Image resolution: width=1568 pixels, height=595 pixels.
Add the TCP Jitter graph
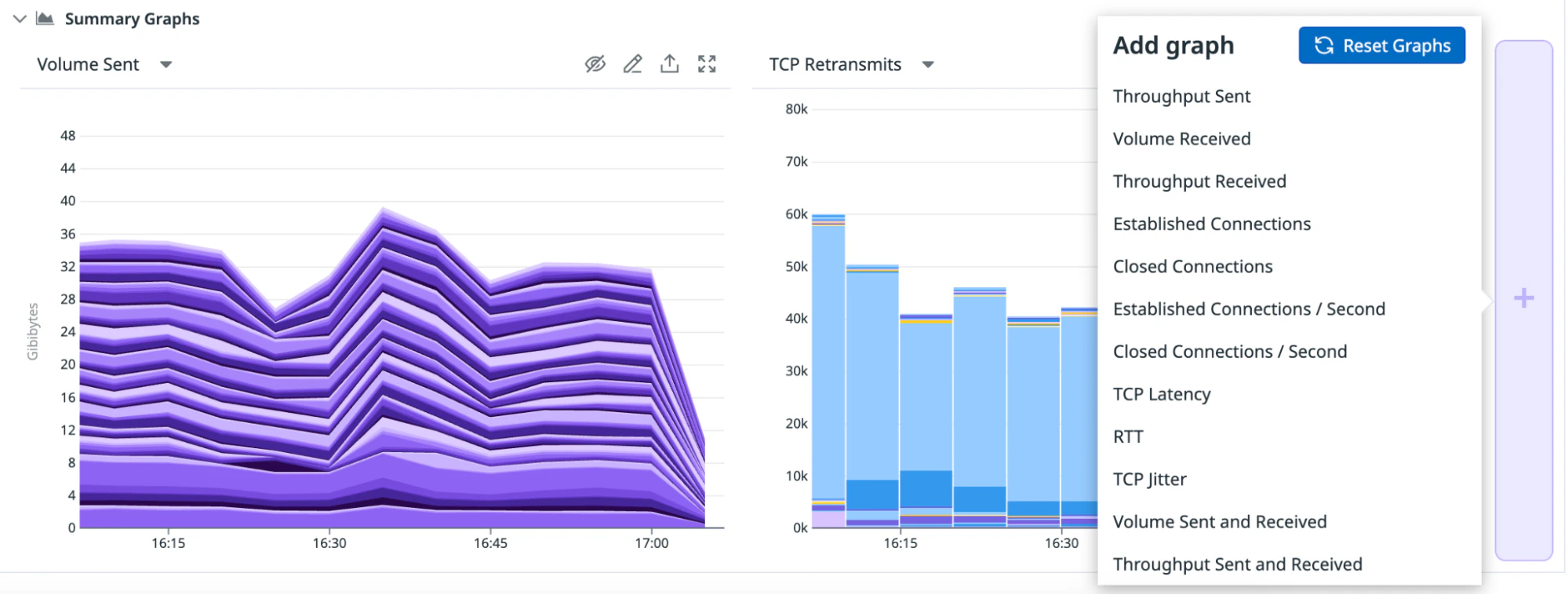point(1149,479)
